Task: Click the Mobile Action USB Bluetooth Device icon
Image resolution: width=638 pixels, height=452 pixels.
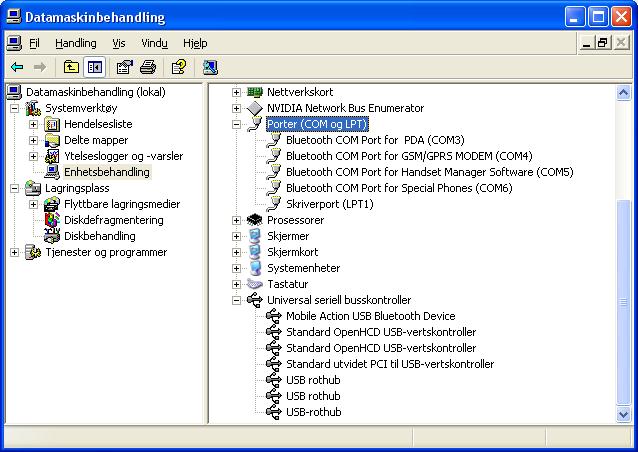Action: tap(273, 316)
